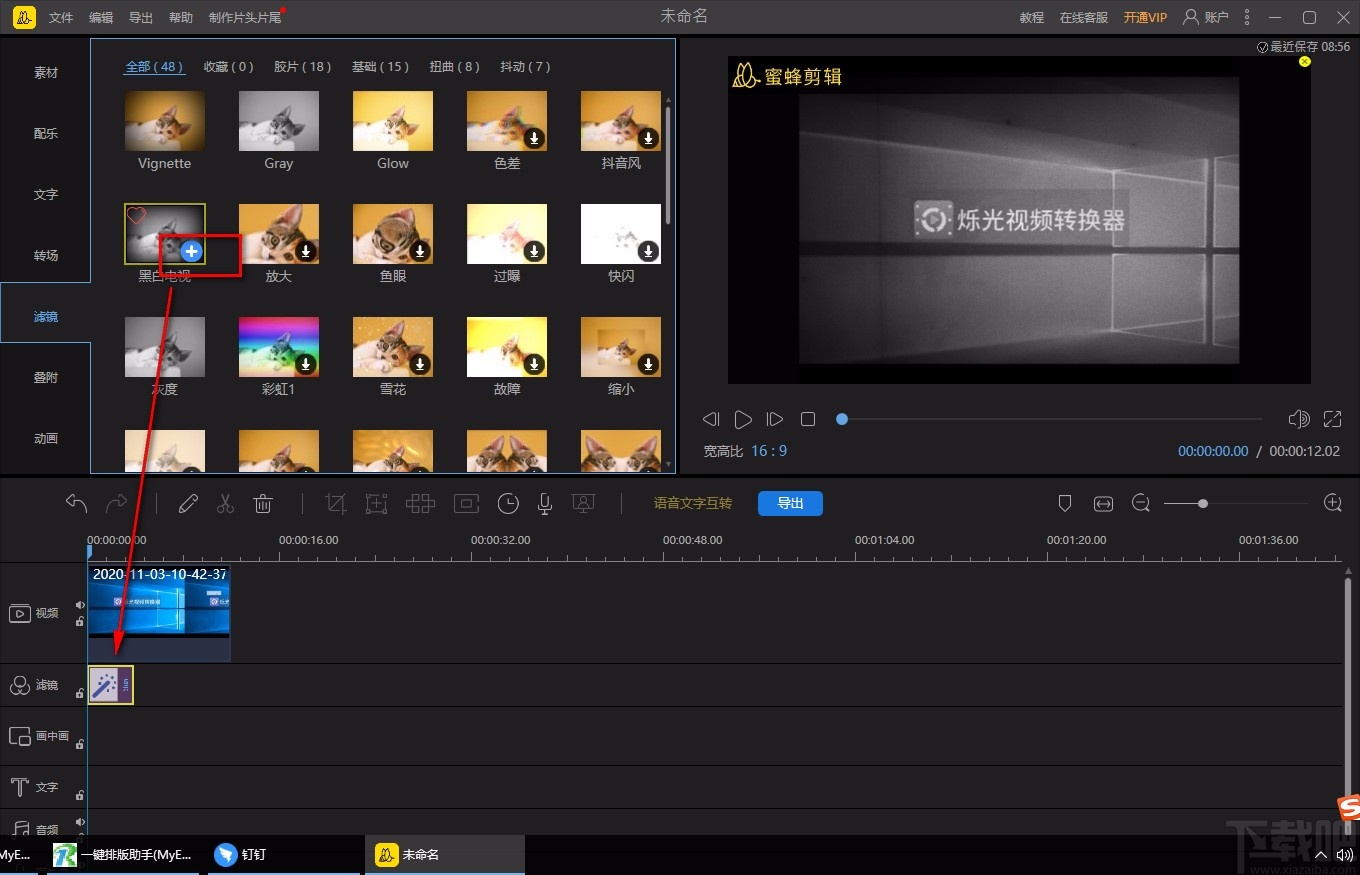Toggle the preview volume speaker icon

(x=1298, y=419)
